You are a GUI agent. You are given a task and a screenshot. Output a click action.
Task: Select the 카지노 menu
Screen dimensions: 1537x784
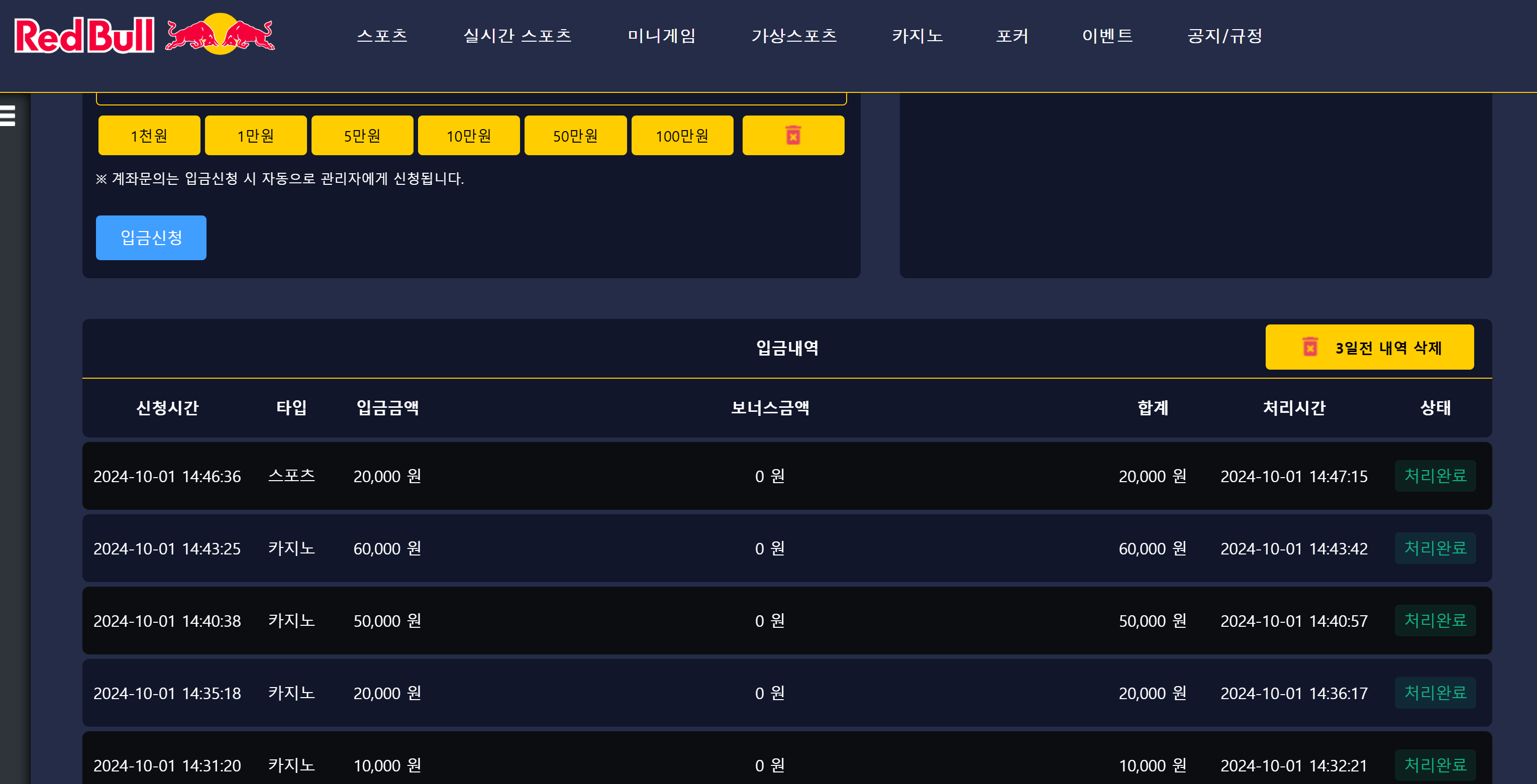tap(917, 36)
